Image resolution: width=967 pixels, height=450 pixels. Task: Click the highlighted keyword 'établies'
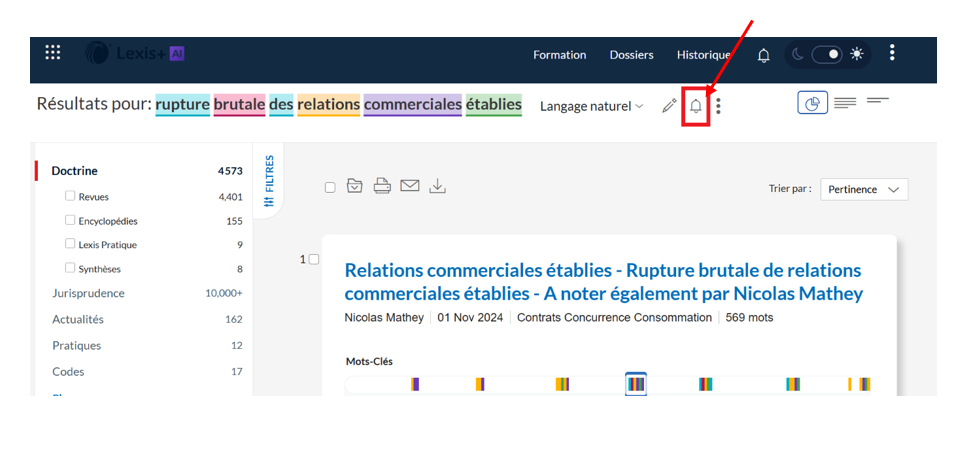coord(493,105)
